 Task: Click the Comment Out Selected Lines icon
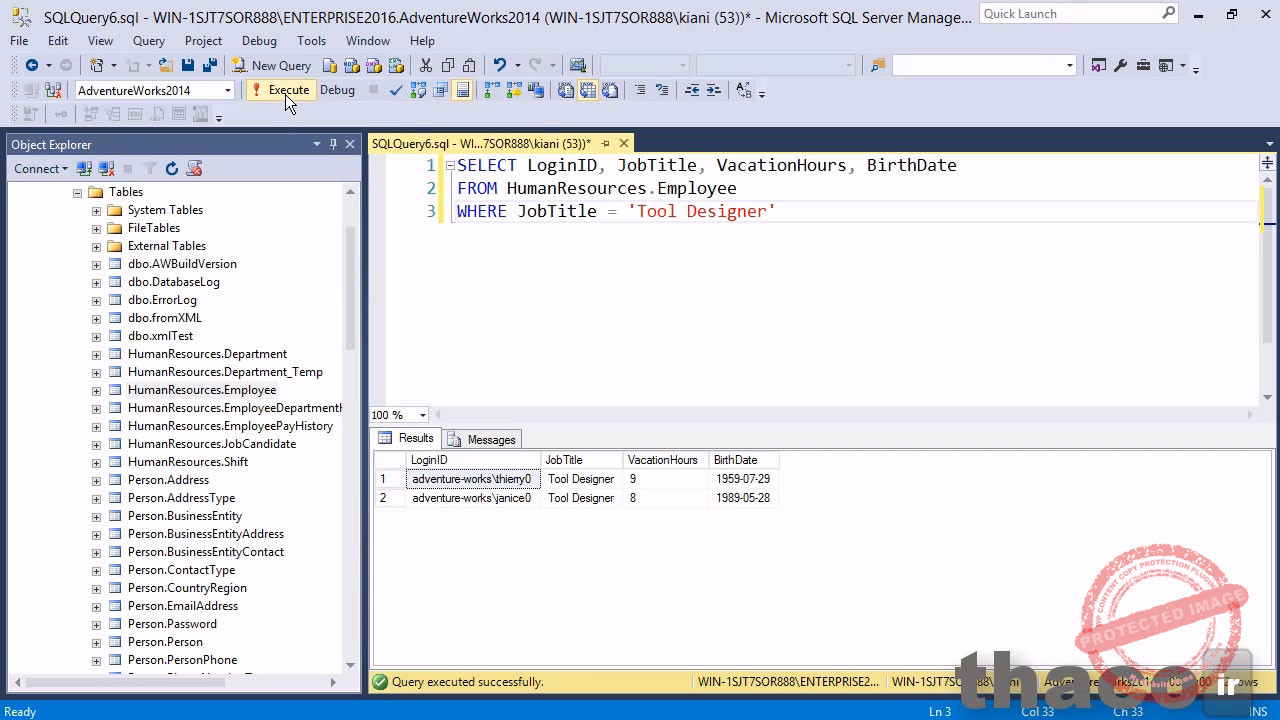coord(640,90)
